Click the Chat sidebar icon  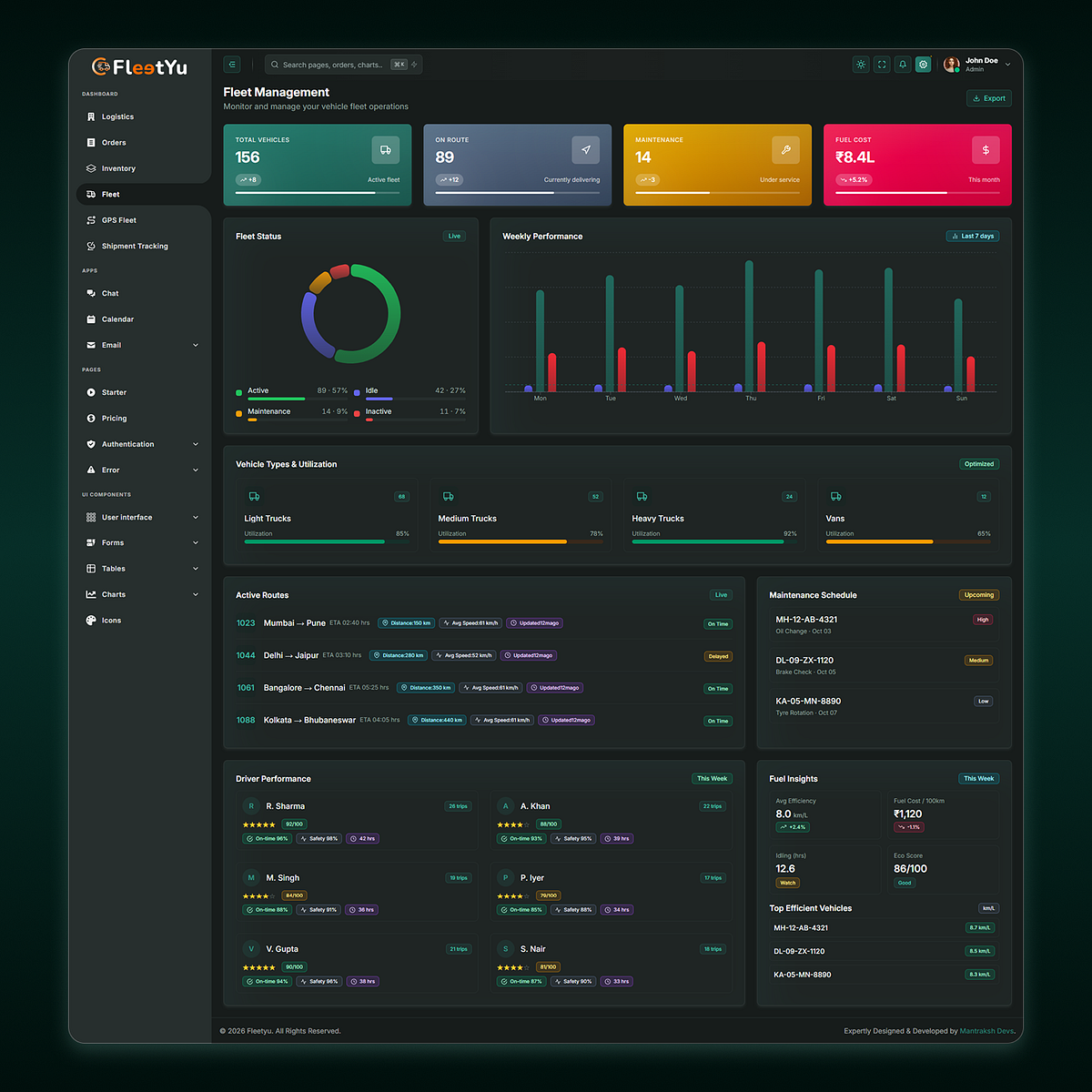91,294
